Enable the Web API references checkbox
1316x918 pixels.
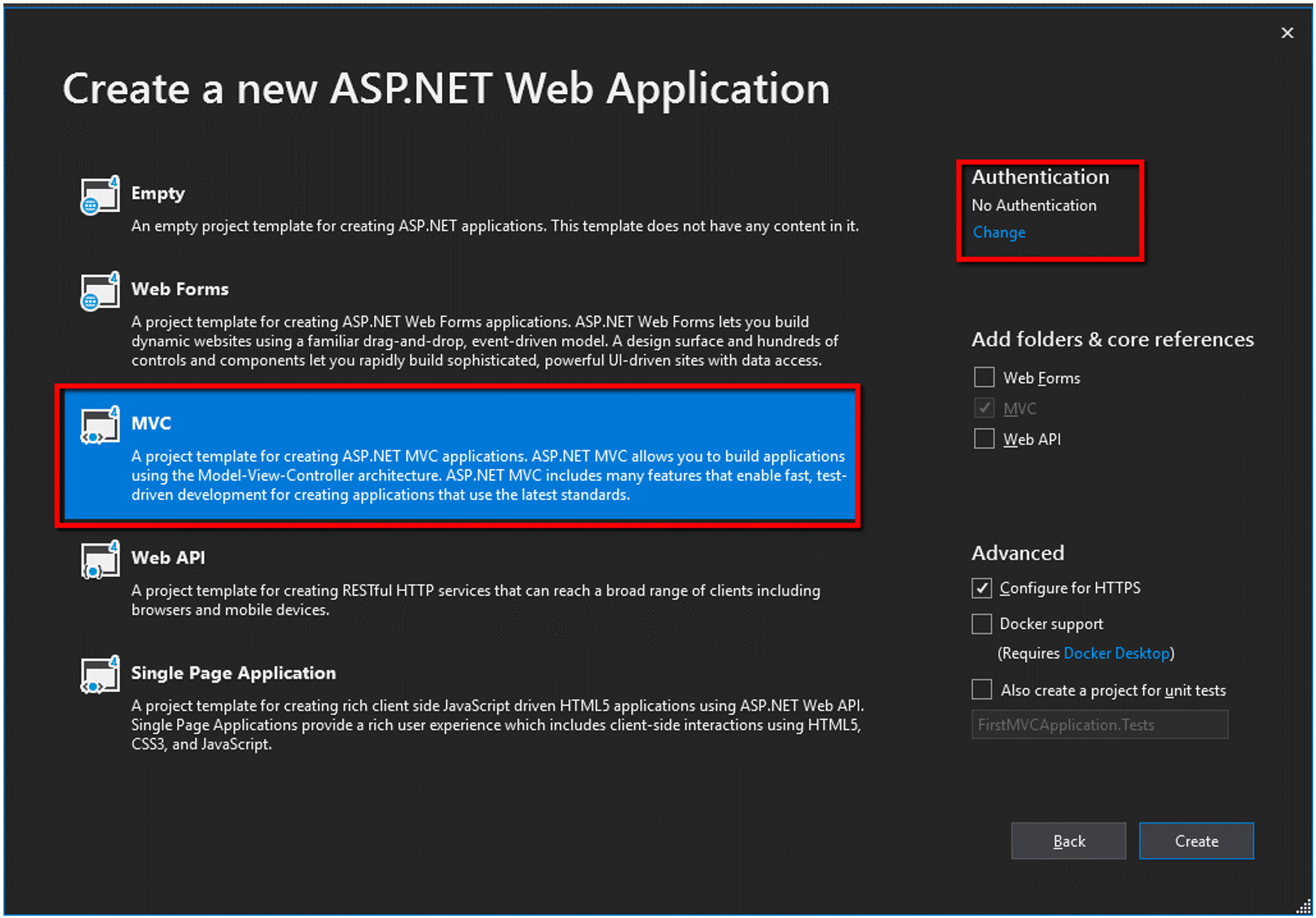point(984,439)
